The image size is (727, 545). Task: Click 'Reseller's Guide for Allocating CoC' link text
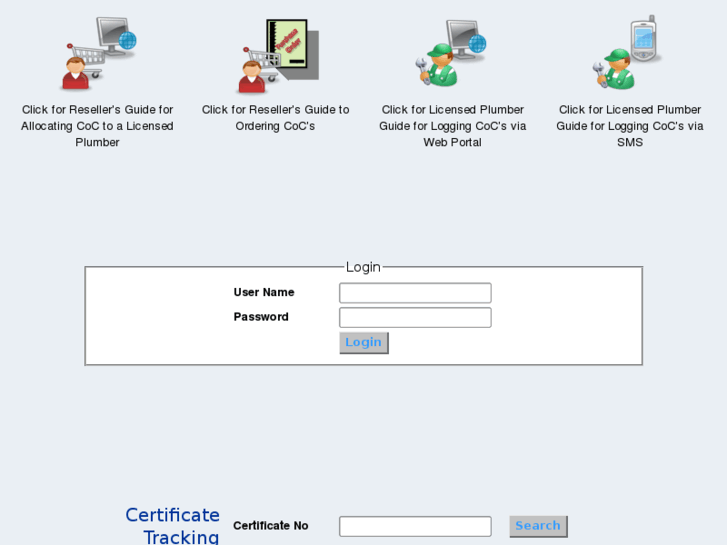tap(97, 126)
